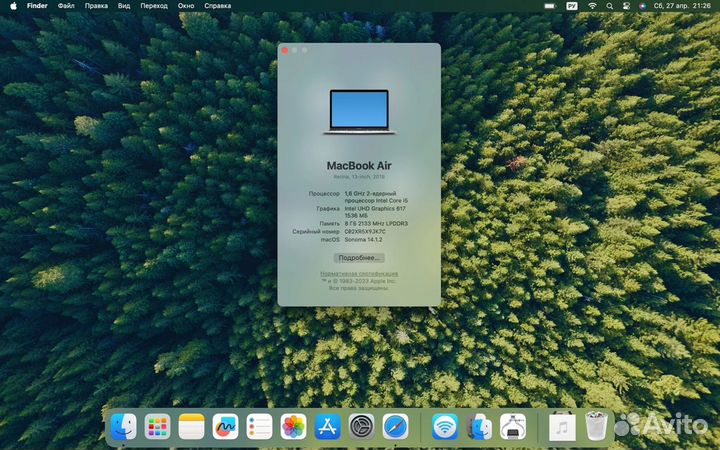The width and height of the screenshot is (720, 450).
Task: Open the Finder menu
Action: 37,6
